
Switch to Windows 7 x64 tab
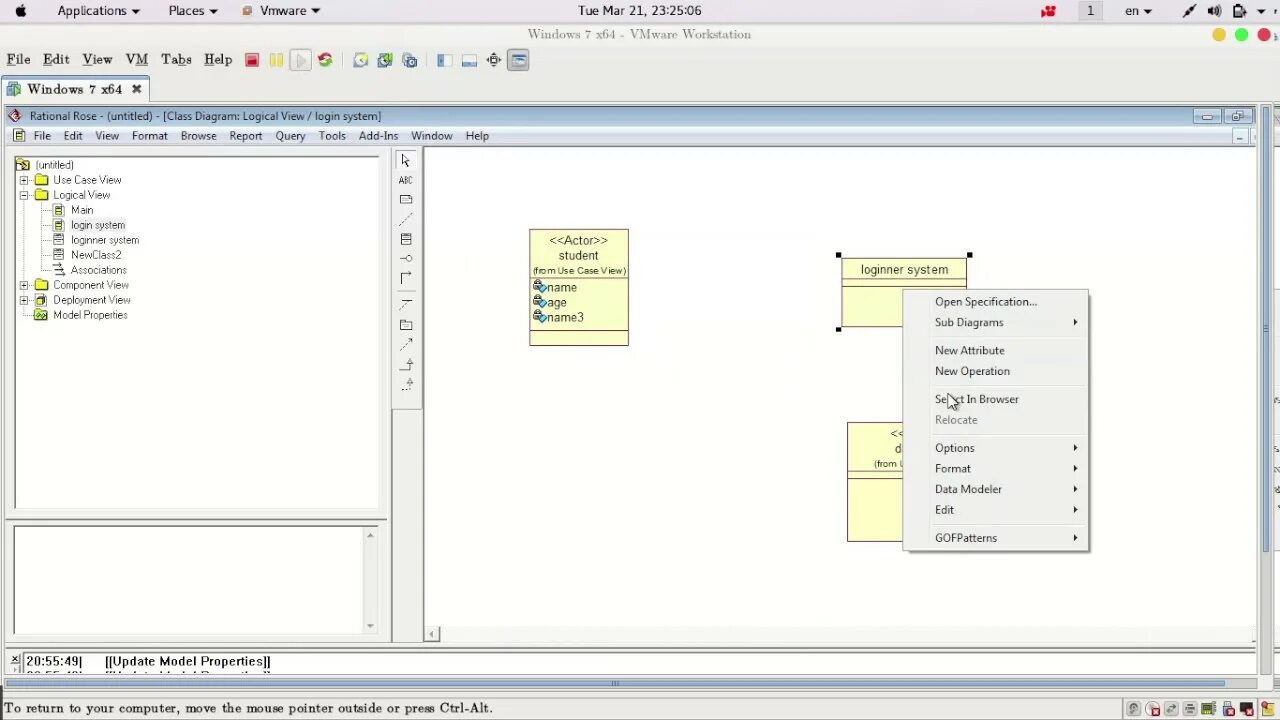74,89
